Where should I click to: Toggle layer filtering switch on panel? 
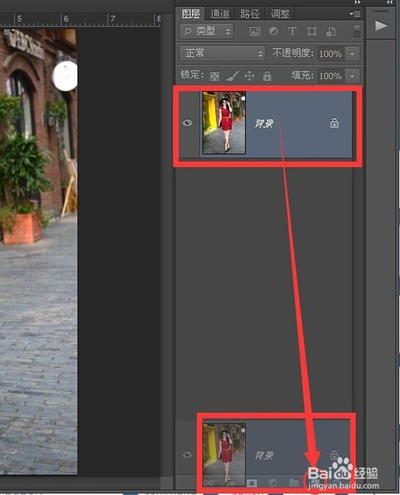(x=356, y=31)
